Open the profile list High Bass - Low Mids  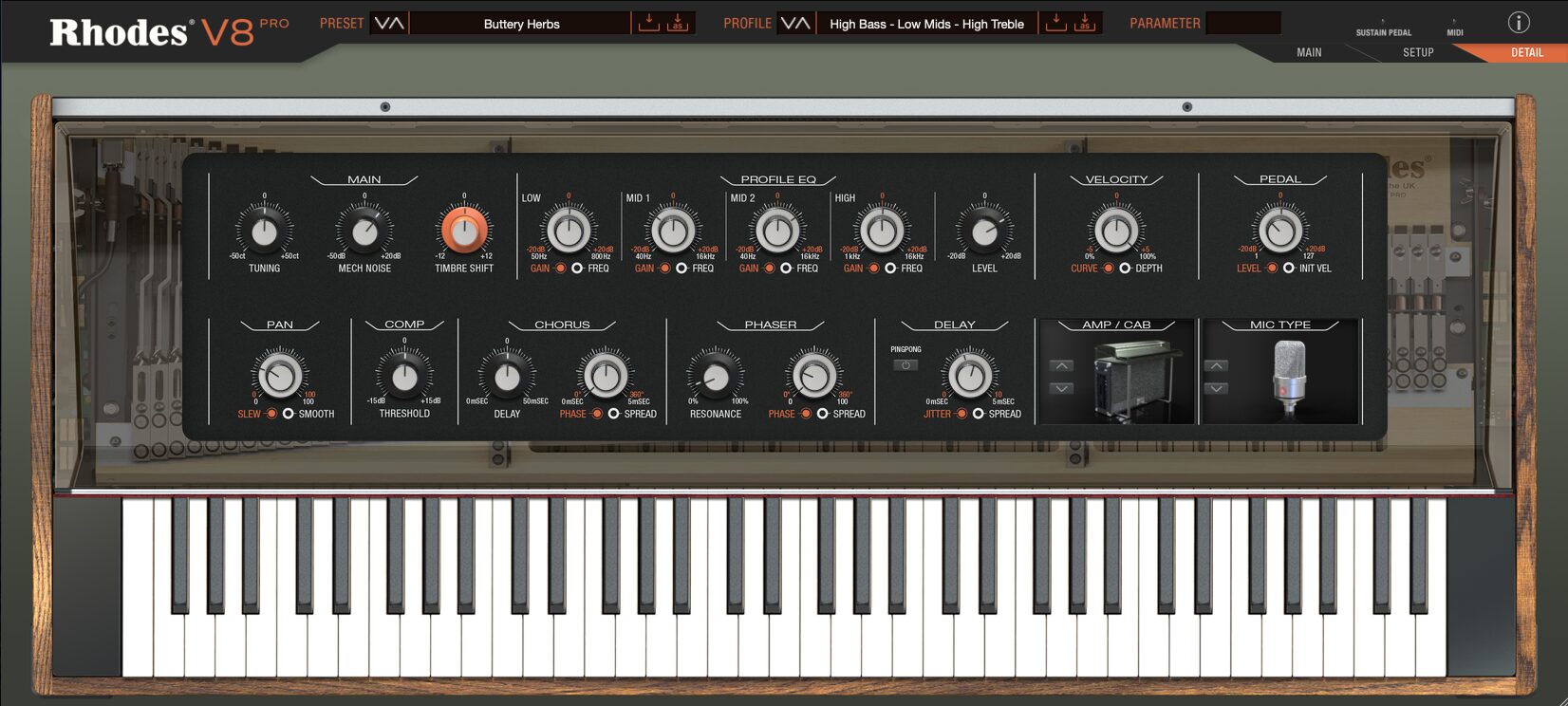[x=926, y=24]
